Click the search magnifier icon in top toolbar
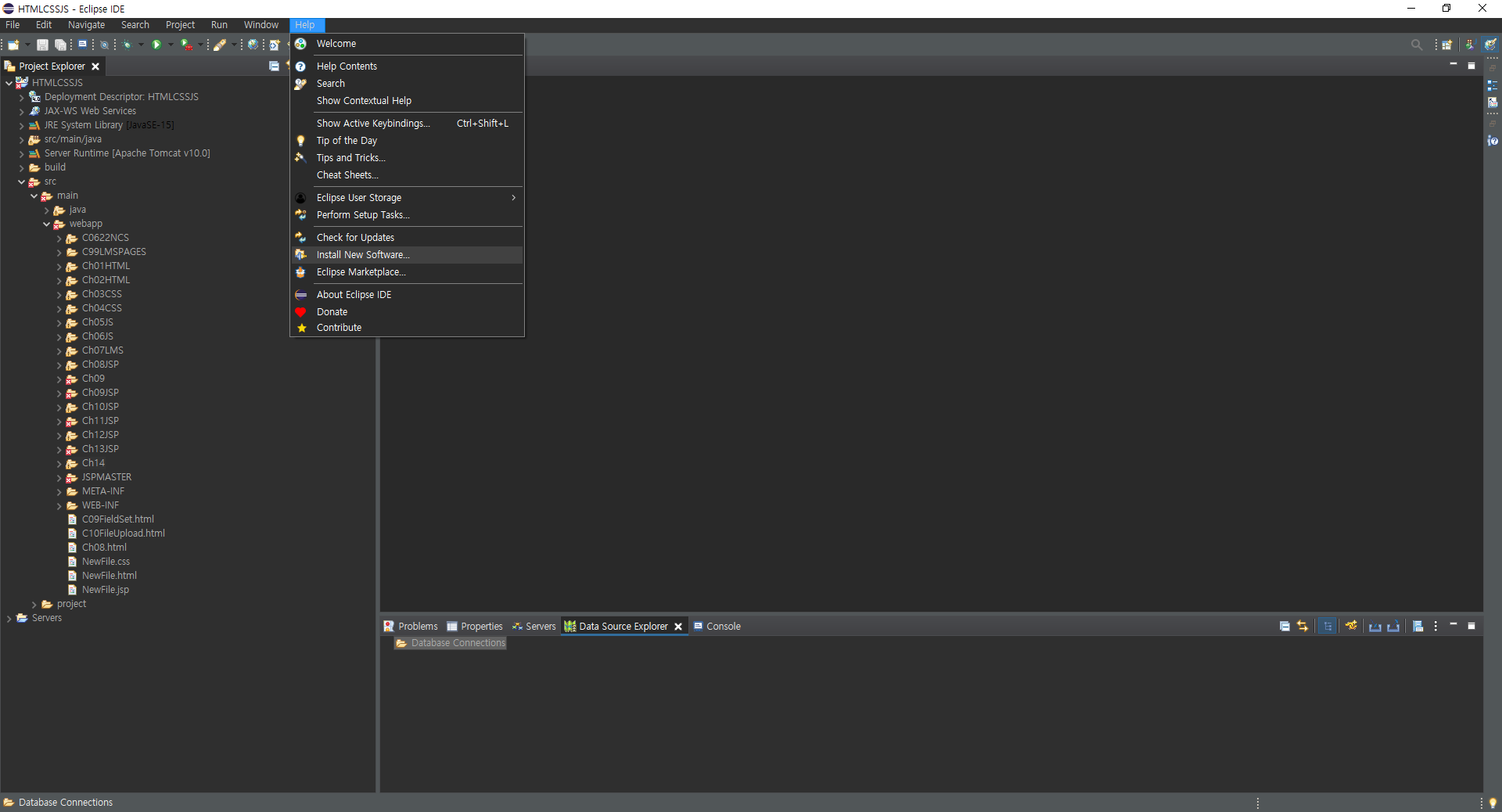The image size is (1502, 812). [1416, 45]
